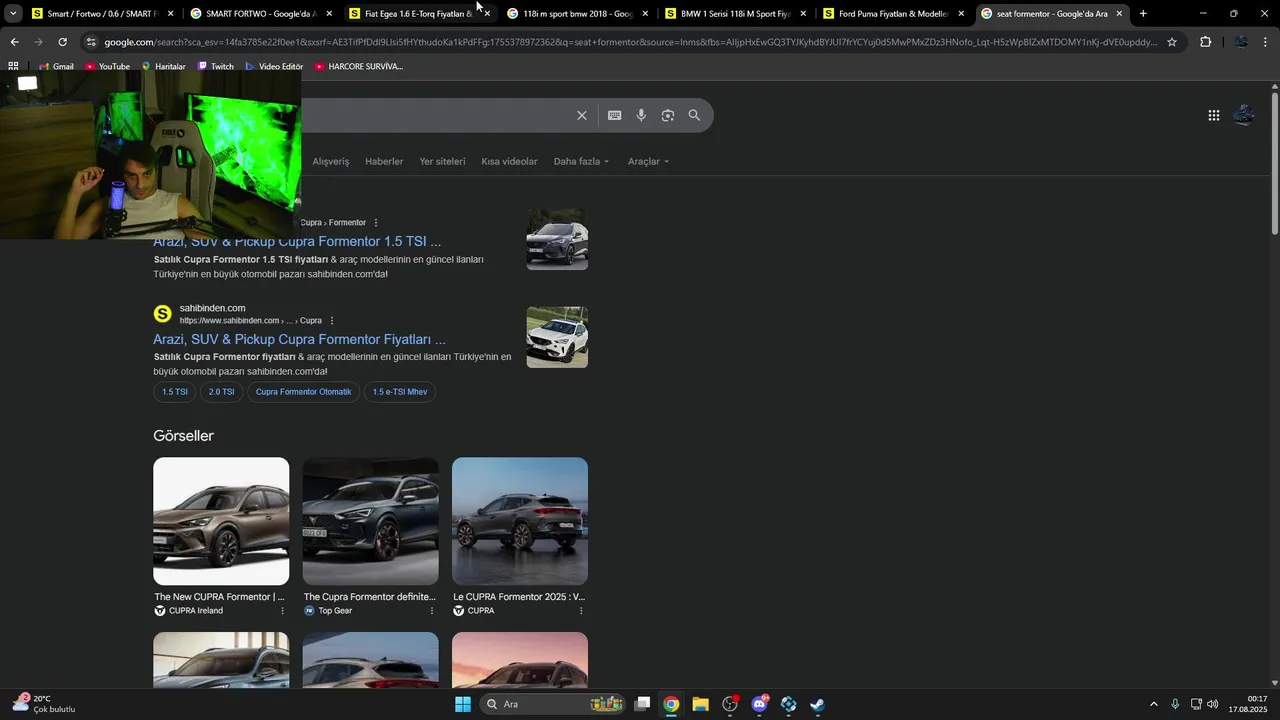
Task: Open the tab search dropdown
Action: point(13,14)
